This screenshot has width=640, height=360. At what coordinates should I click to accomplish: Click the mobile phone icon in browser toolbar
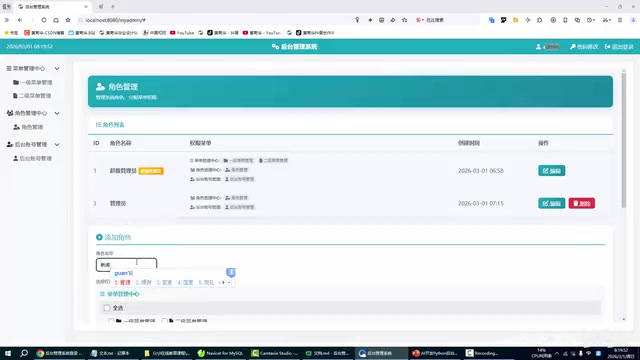click(565, 20)
